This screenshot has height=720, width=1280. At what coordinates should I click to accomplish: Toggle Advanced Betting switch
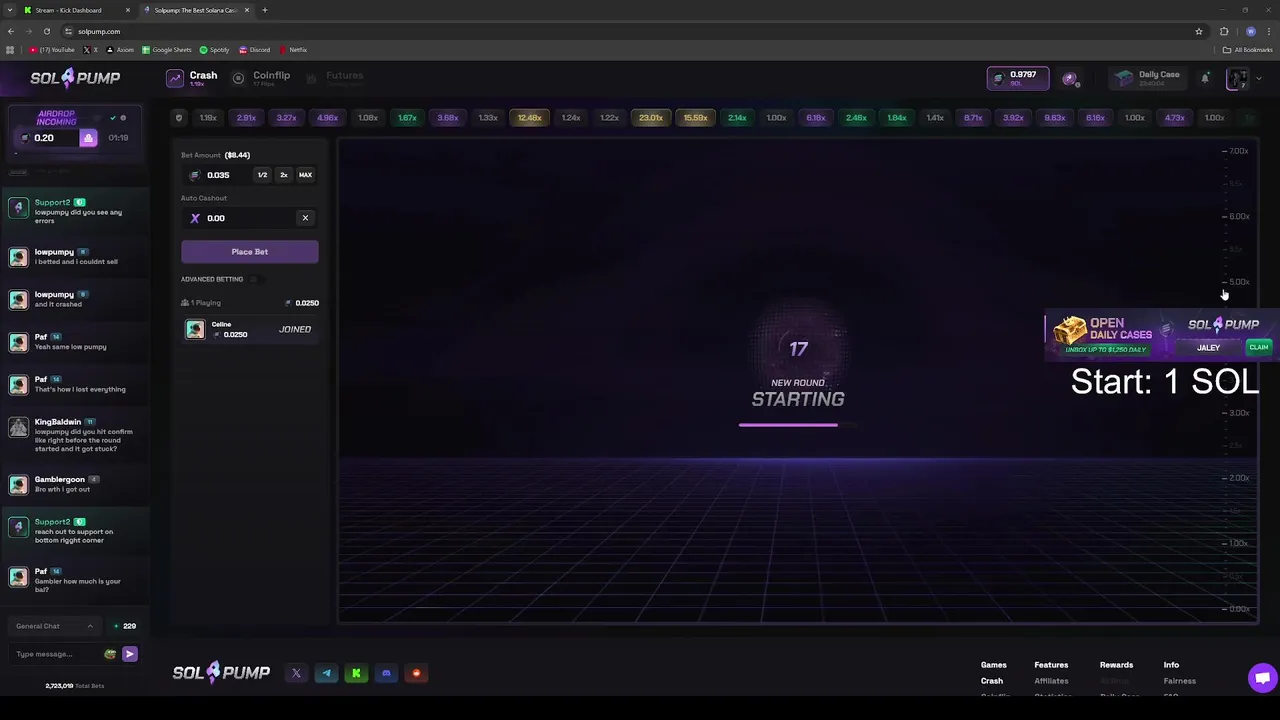click(x=254, y=279)
